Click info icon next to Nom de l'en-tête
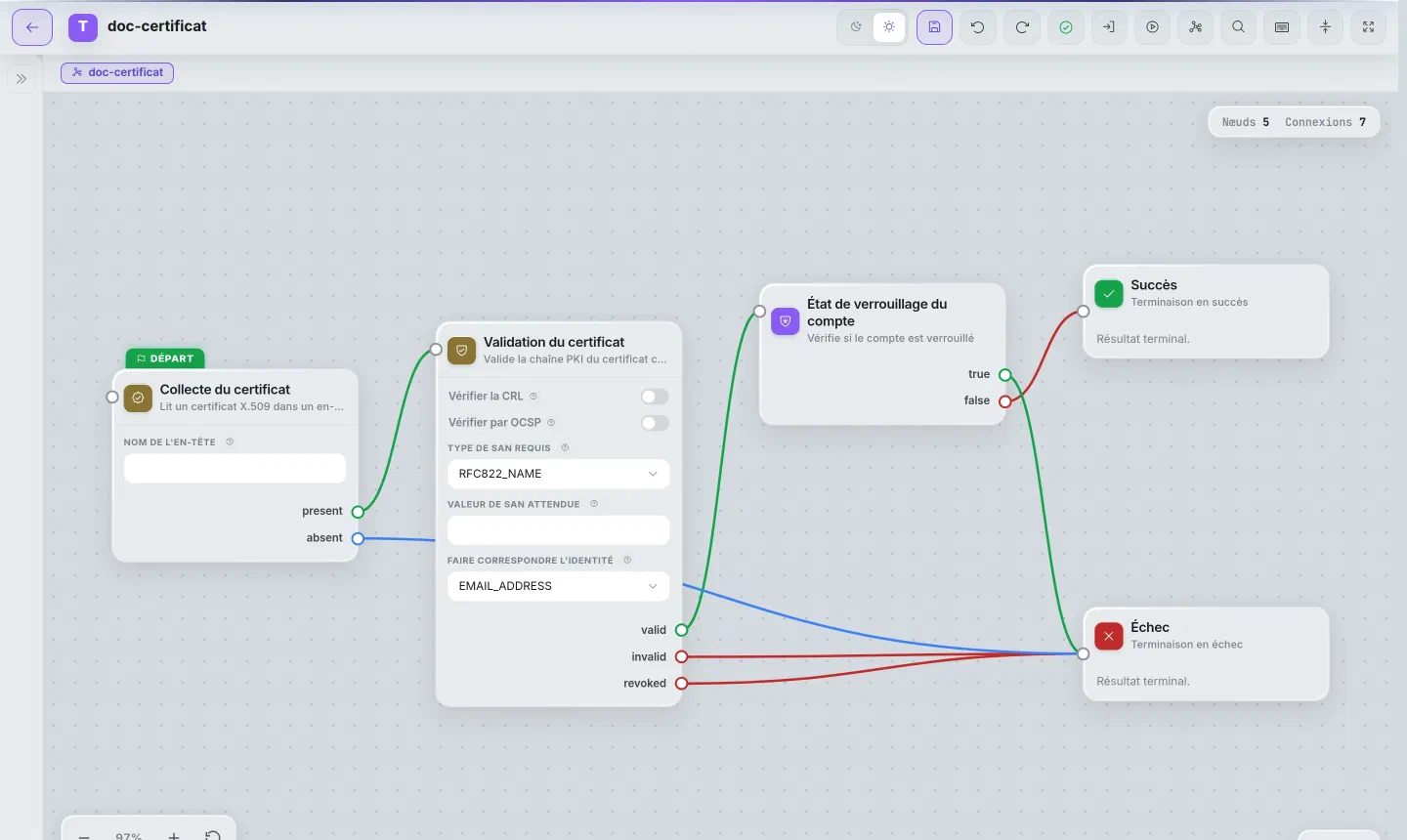 [230, 441]
